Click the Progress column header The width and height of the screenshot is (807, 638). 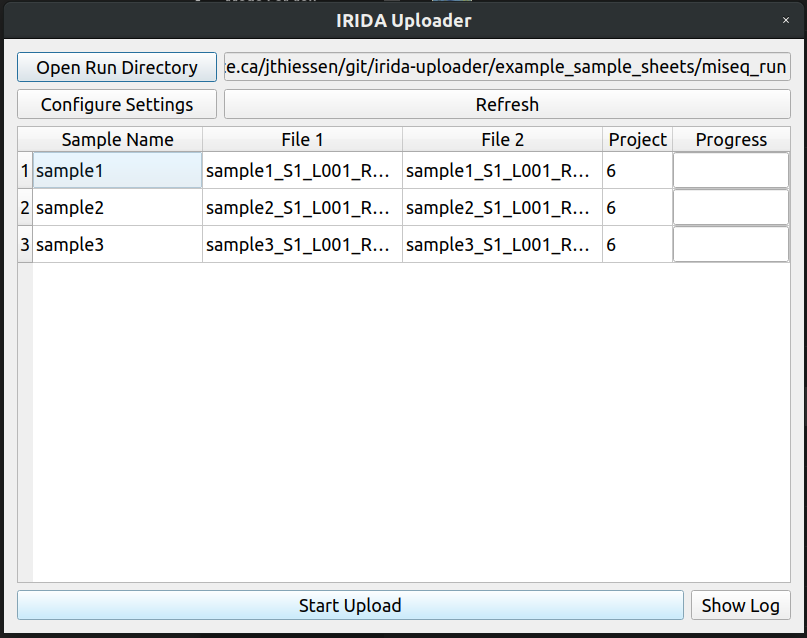click(x=731, y=139)
